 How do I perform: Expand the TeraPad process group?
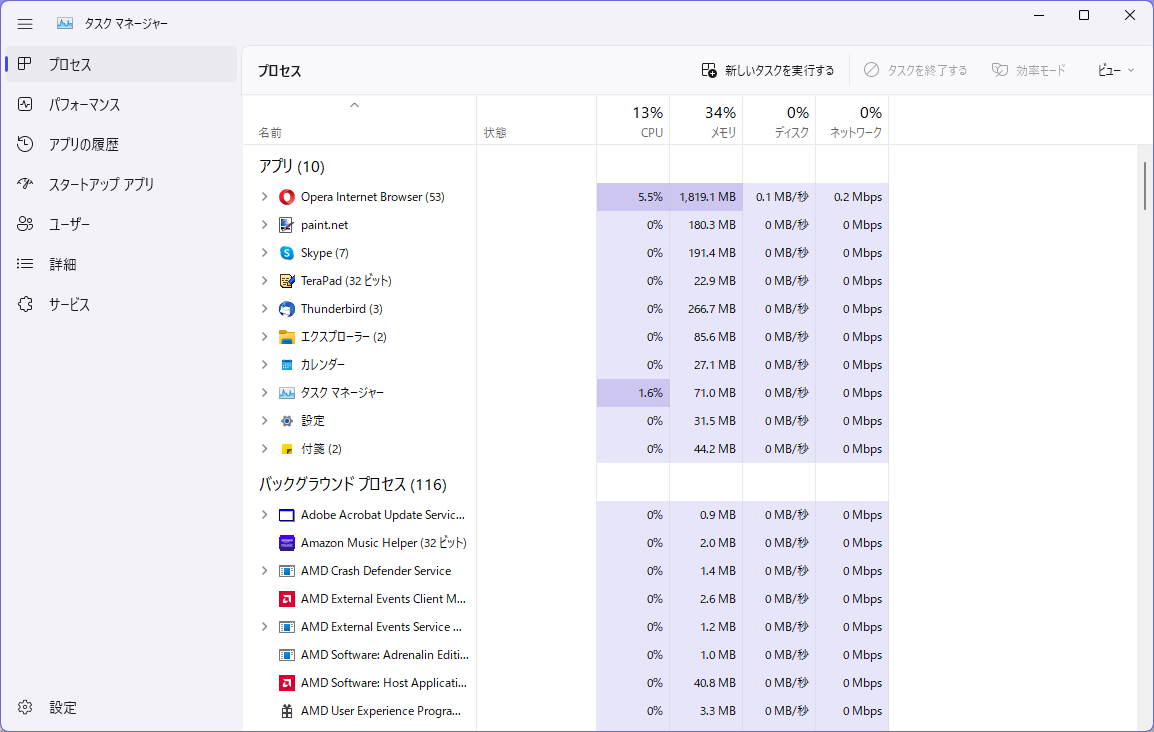(x=264, y=280)
